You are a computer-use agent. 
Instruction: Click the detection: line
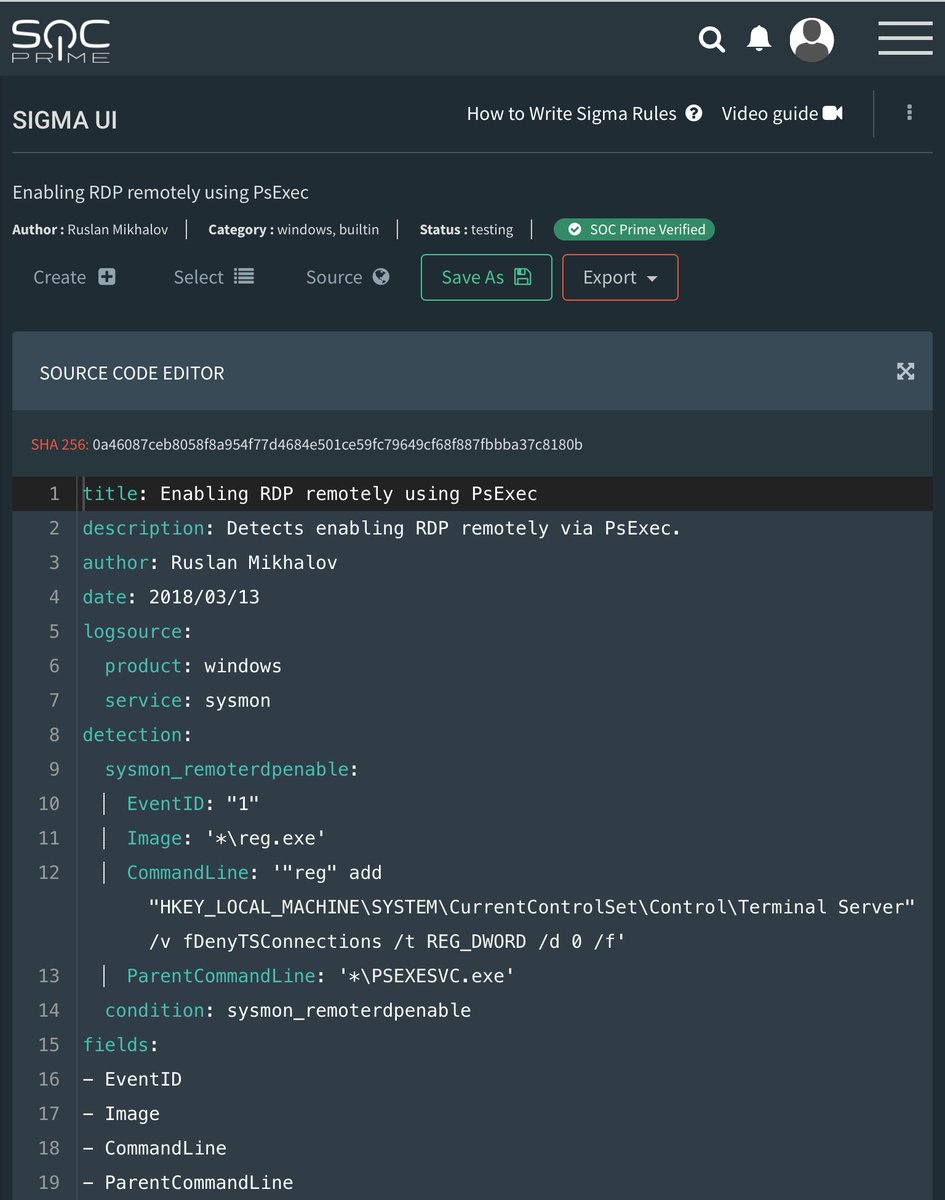click(x=137, y=735)
